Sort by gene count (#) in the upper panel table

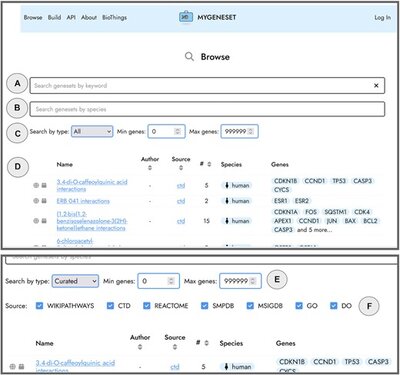click(209, 164)
